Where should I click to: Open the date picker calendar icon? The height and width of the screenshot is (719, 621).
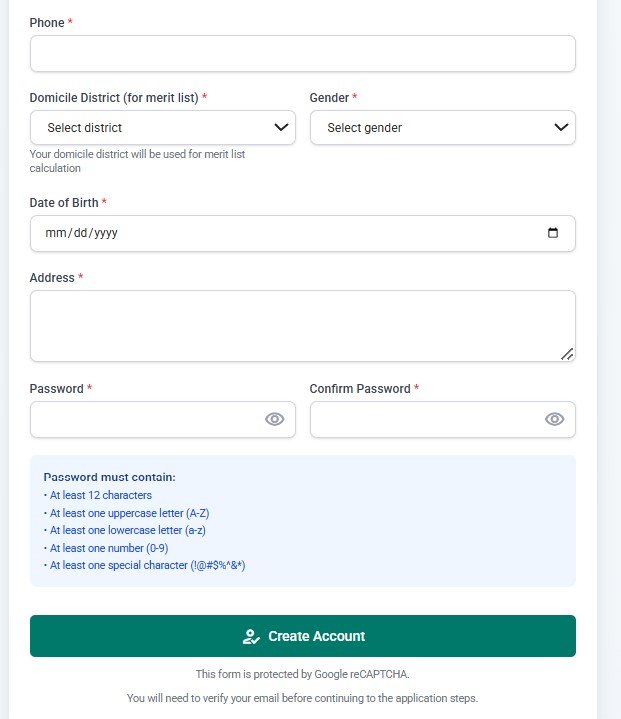[x=553, y=233]
